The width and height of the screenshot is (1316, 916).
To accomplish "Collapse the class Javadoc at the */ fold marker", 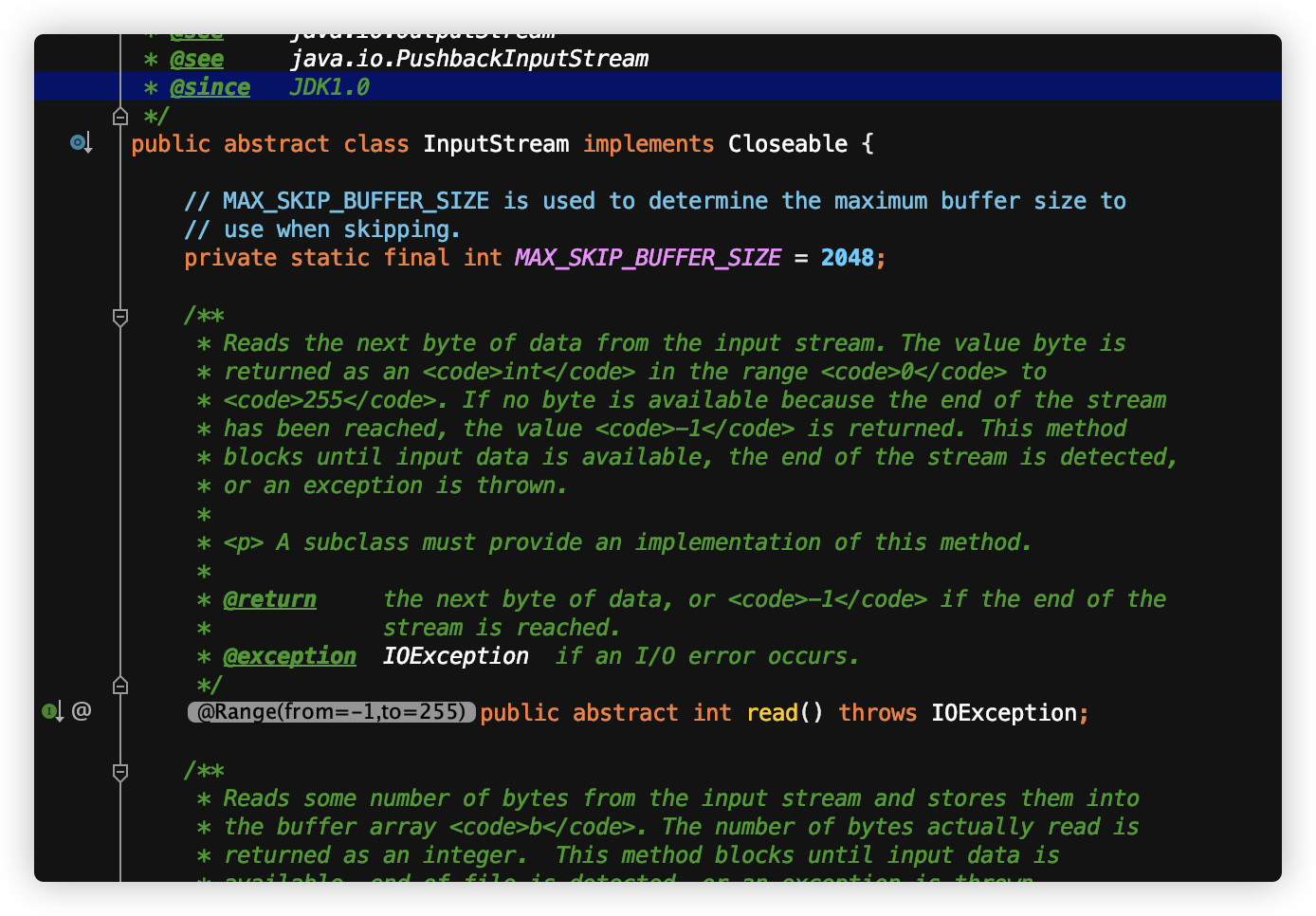I will 120,117.
